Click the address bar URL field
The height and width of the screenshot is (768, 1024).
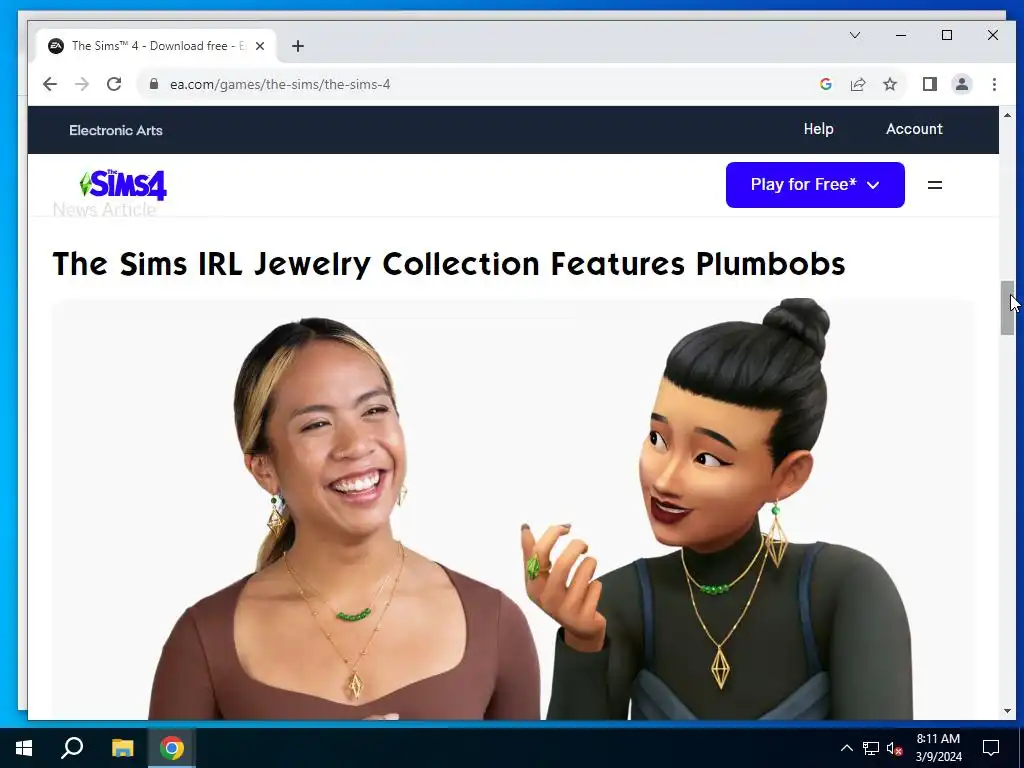pos(483,84)
